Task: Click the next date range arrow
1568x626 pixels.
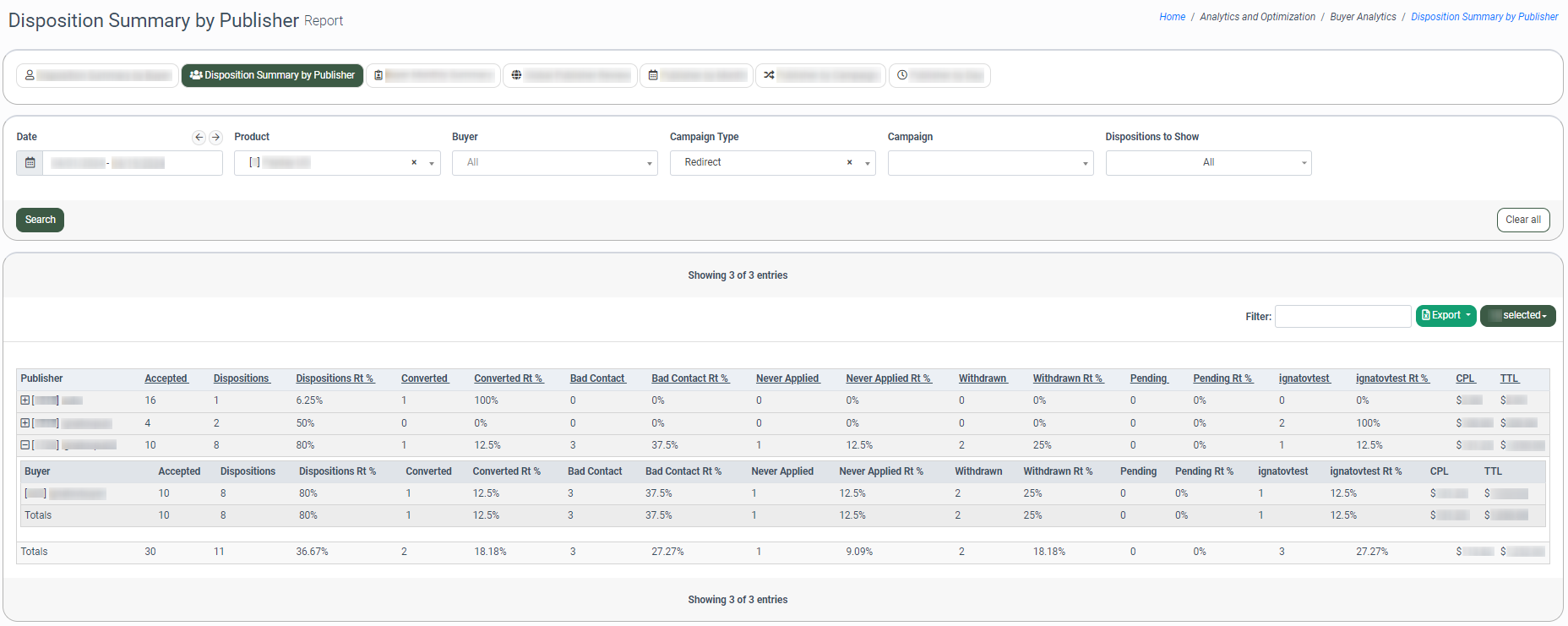Action: coord(215,137)
